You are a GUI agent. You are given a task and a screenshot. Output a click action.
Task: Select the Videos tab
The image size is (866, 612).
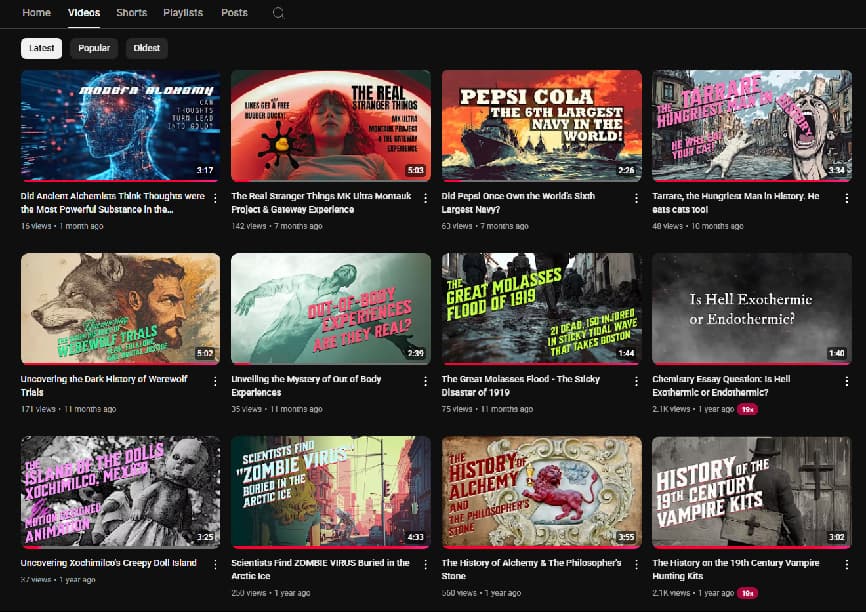coord(84,13)
